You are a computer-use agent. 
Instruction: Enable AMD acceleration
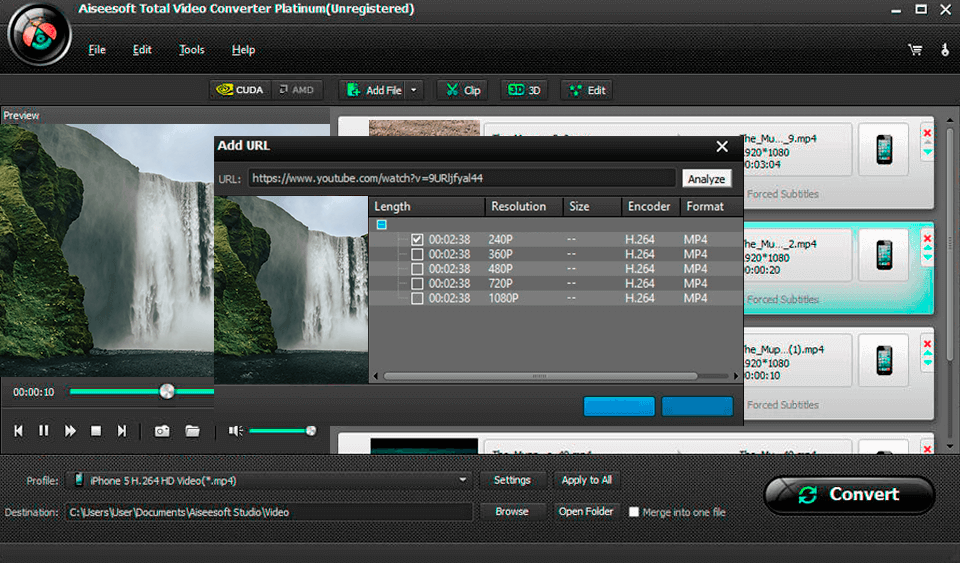(x=297, y=90)
